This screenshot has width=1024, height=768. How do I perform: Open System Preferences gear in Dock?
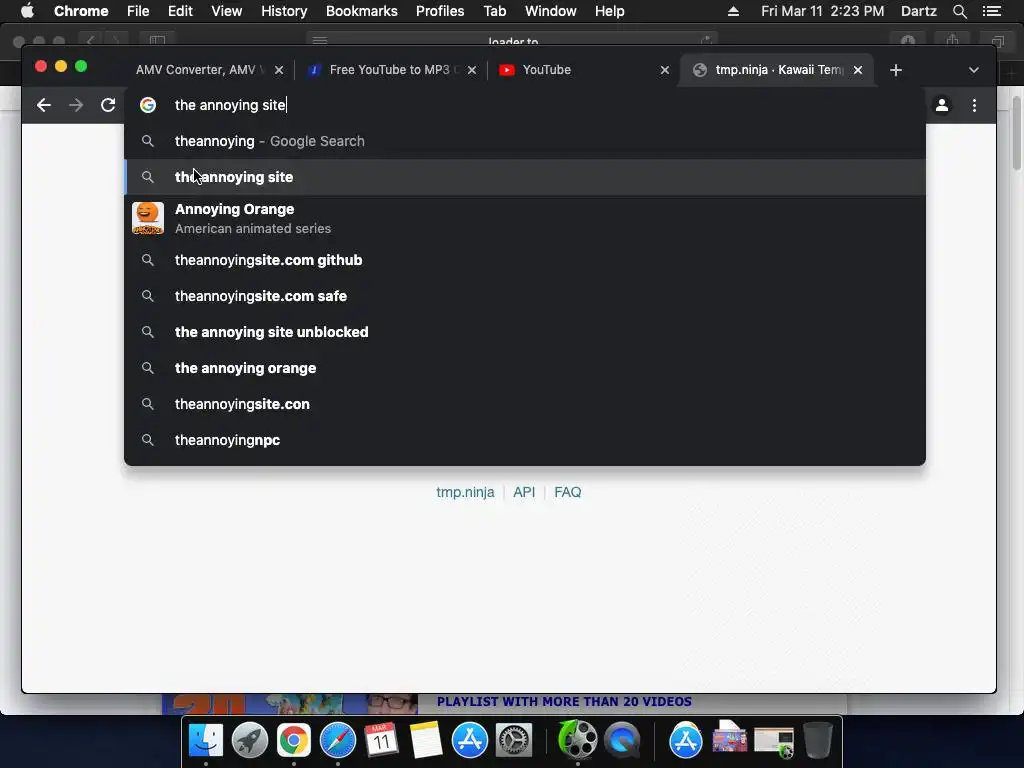tap(514, 740)
